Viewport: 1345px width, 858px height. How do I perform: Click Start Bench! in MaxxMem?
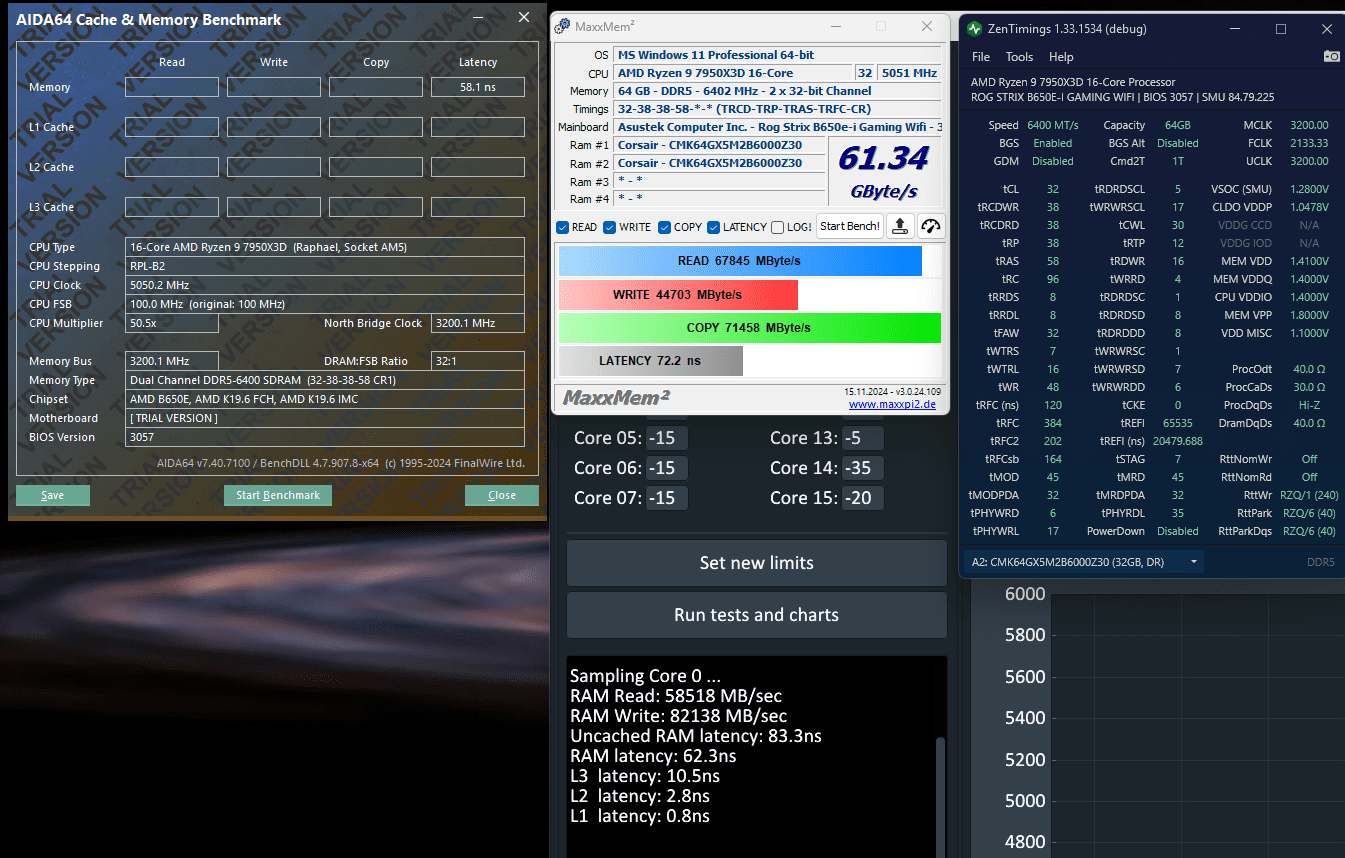click(850, 226)
